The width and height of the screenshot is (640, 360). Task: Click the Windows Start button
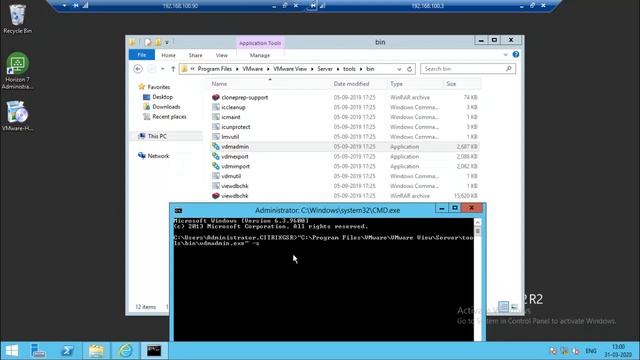pyautogui.click(x=12, y=351)
